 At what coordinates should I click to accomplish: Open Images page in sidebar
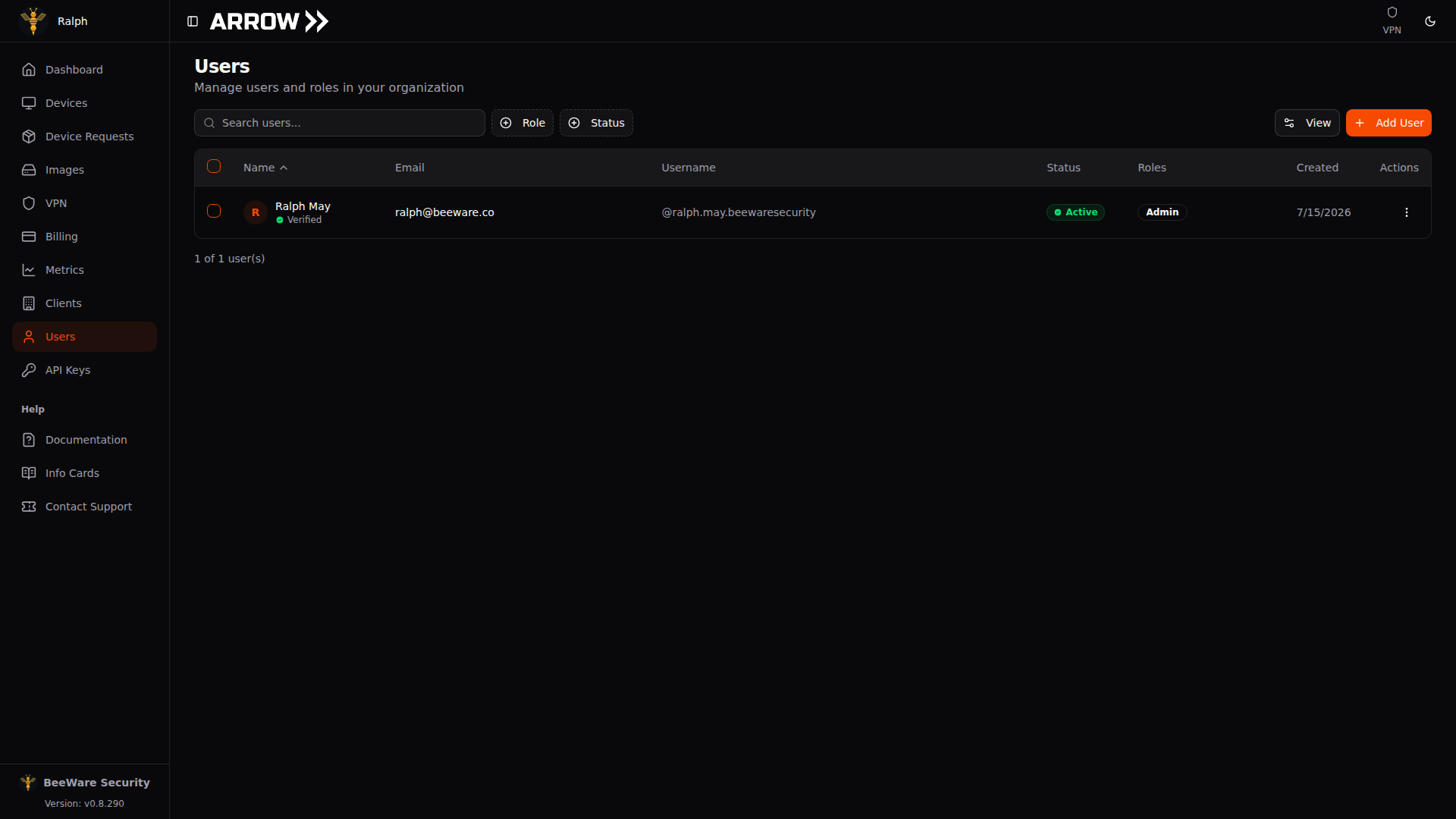(84, 170)
